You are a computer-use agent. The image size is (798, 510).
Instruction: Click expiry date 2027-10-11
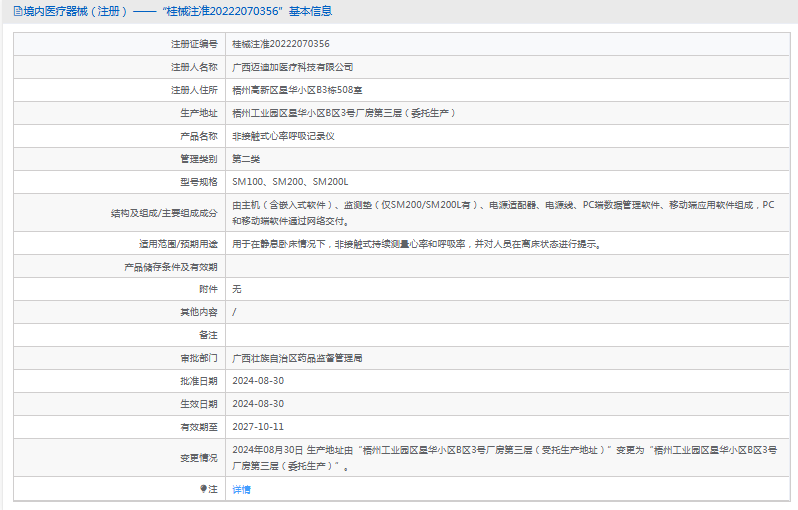point(258,427)
